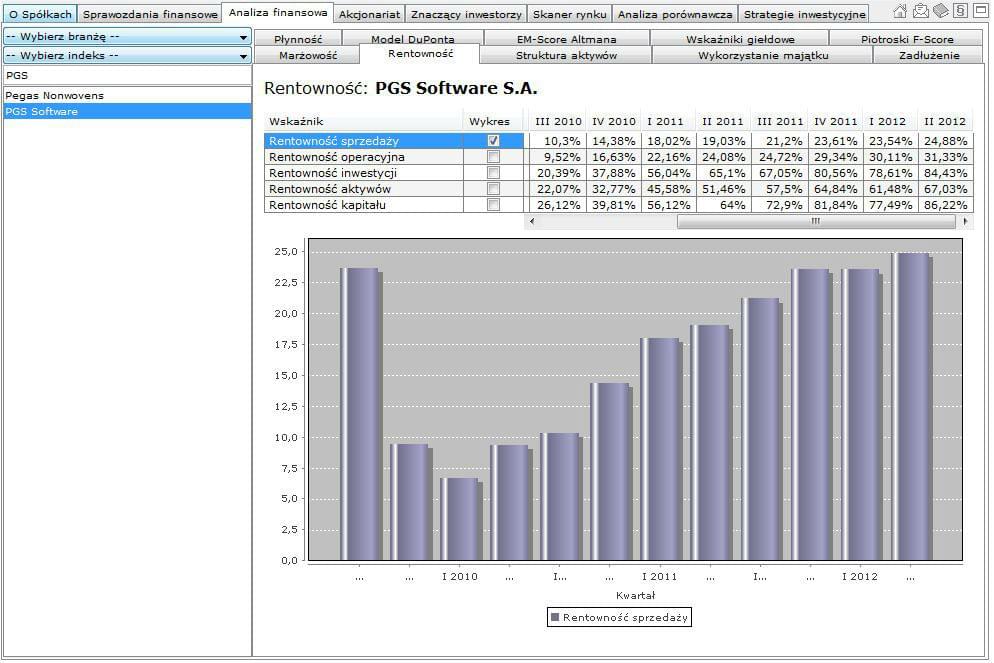
Task: Select the Wskaźniki giełdowe sub-tab
Action: tap(740, 39)
